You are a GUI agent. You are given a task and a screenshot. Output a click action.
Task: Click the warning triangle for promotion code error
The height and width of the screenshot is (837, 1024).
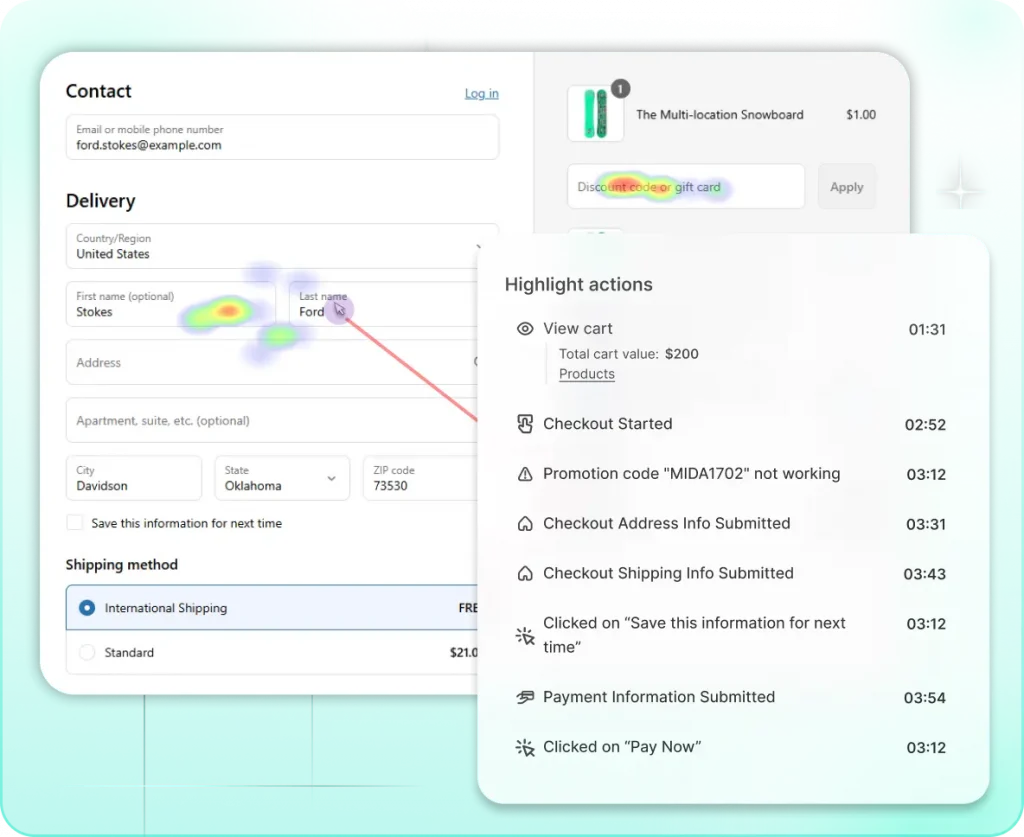(525, 474)
